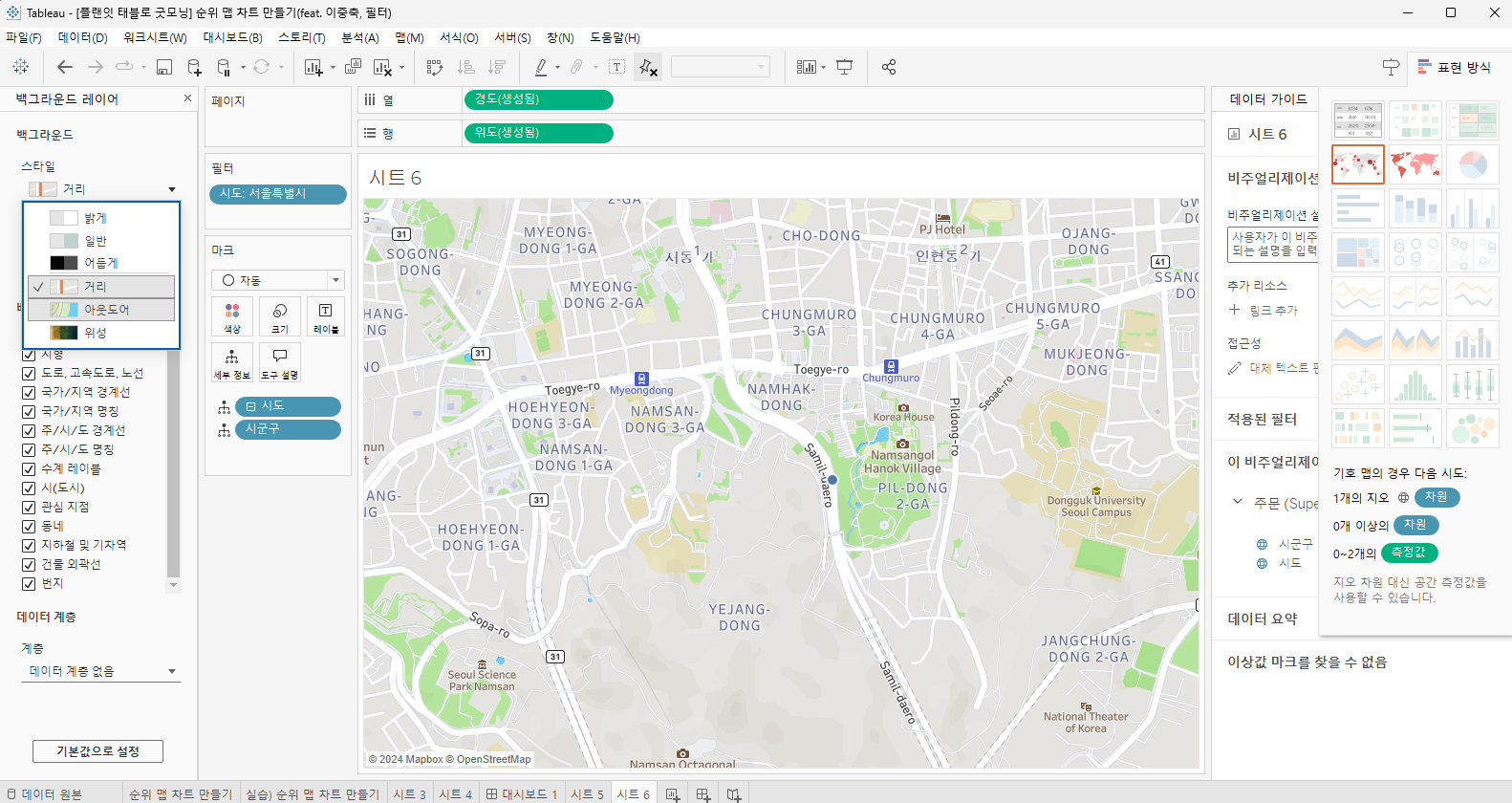The width and height of the screenshot is (1512, 803).
Task: Click the new story tab icon
Action: point(734,794)
